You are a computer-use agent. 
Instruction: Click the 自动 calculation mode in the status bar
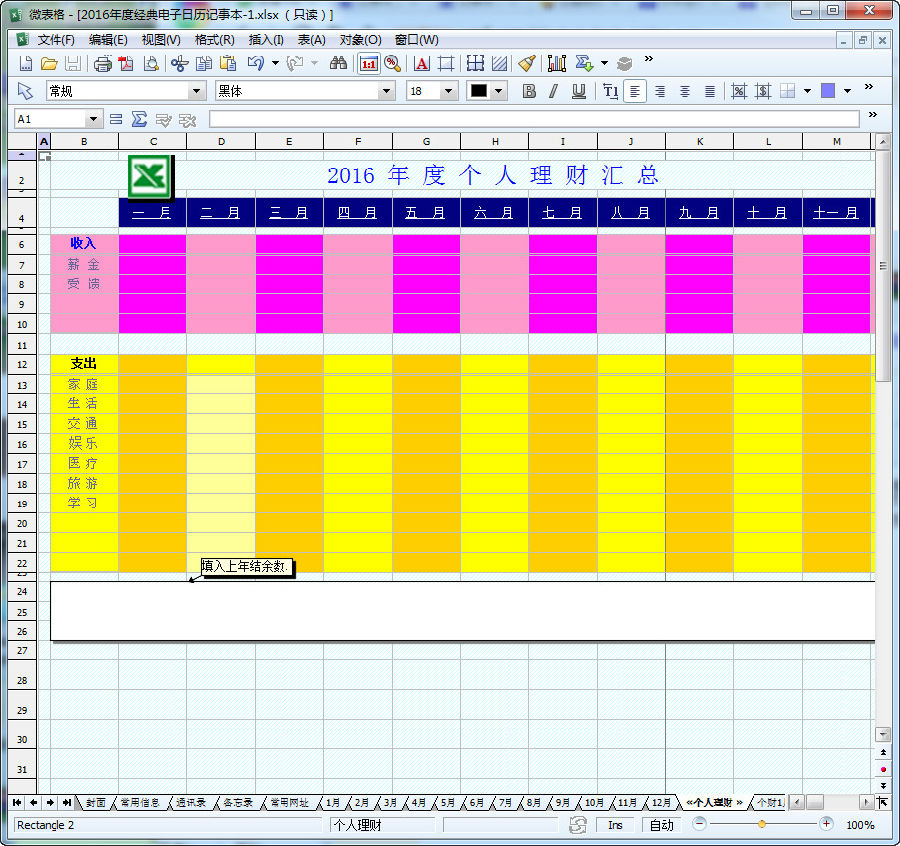[661, 825]
